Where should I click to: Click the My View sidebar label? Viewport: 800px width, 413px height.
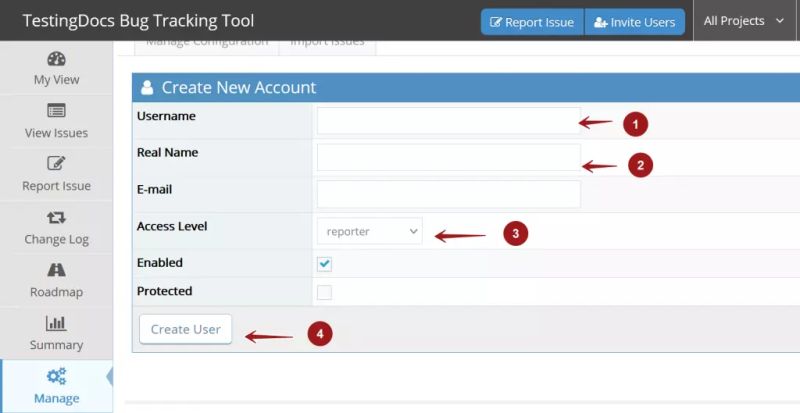click(x=56, y=80)
